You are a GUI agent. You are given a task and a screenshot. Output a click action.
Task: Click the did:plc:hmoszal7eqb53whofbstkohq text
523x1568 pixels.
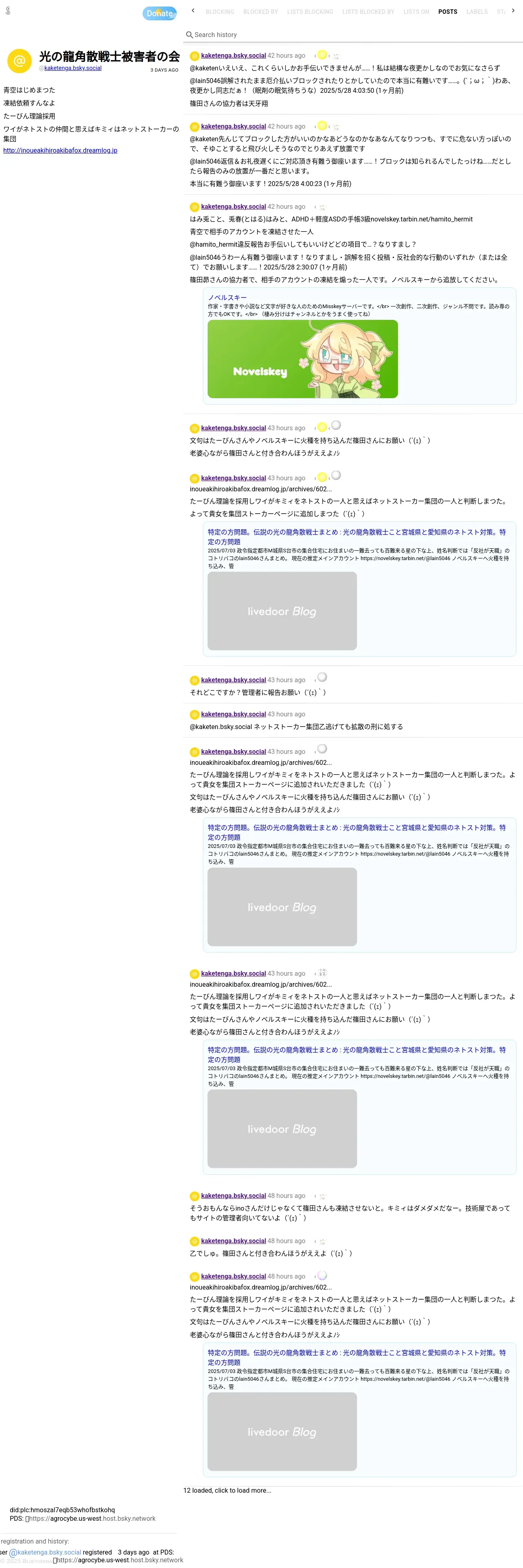tap(62, 1509)
